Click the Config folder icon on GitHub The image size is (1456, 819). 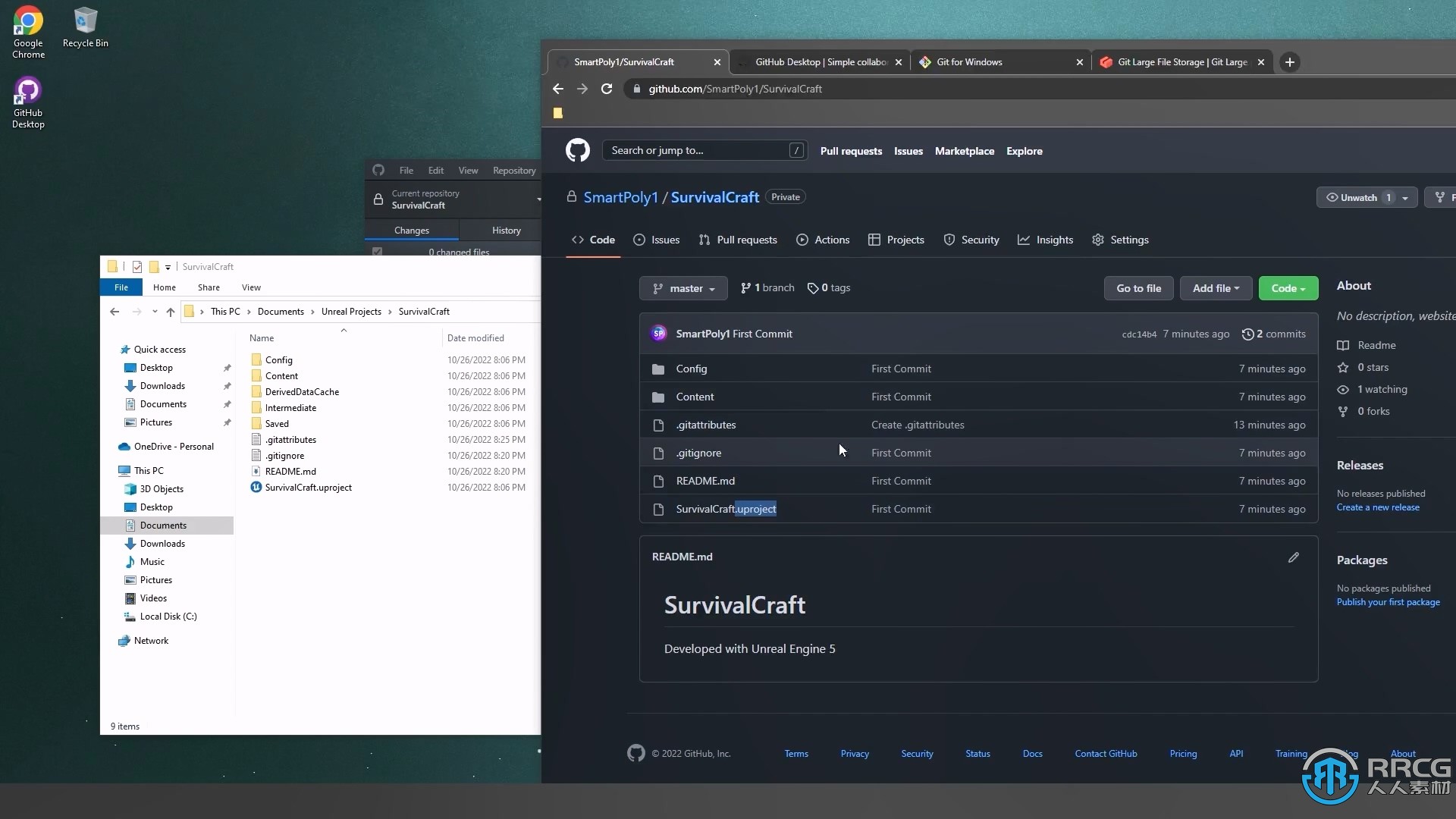(x=658, y=369)
